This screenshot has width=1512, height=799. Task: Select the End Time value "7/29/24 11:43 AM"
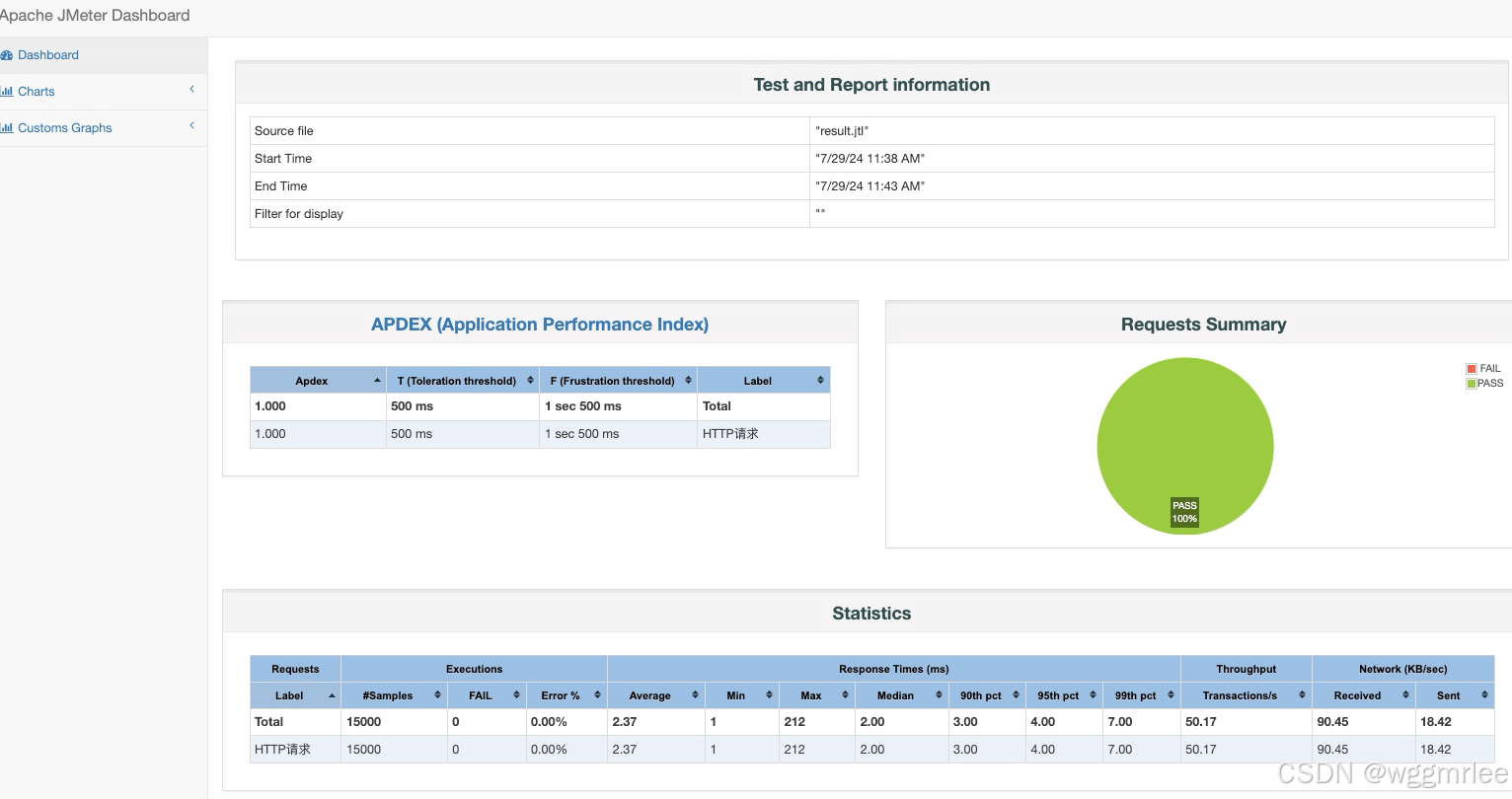coord(869,186)
